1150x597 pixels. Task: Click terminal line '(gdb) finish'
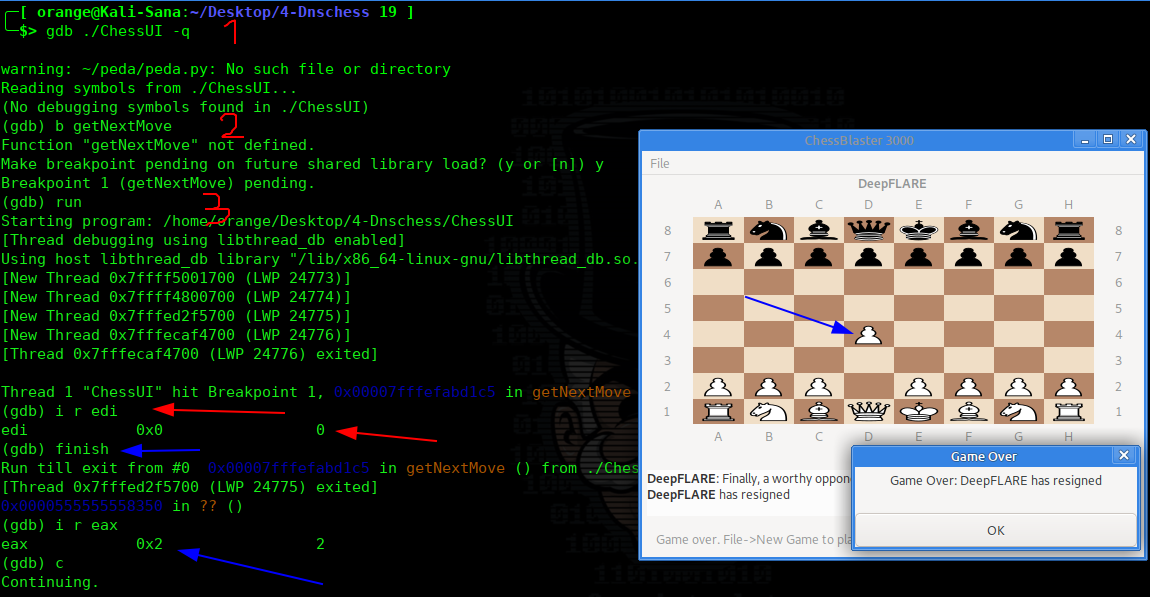tap(55, 449)
